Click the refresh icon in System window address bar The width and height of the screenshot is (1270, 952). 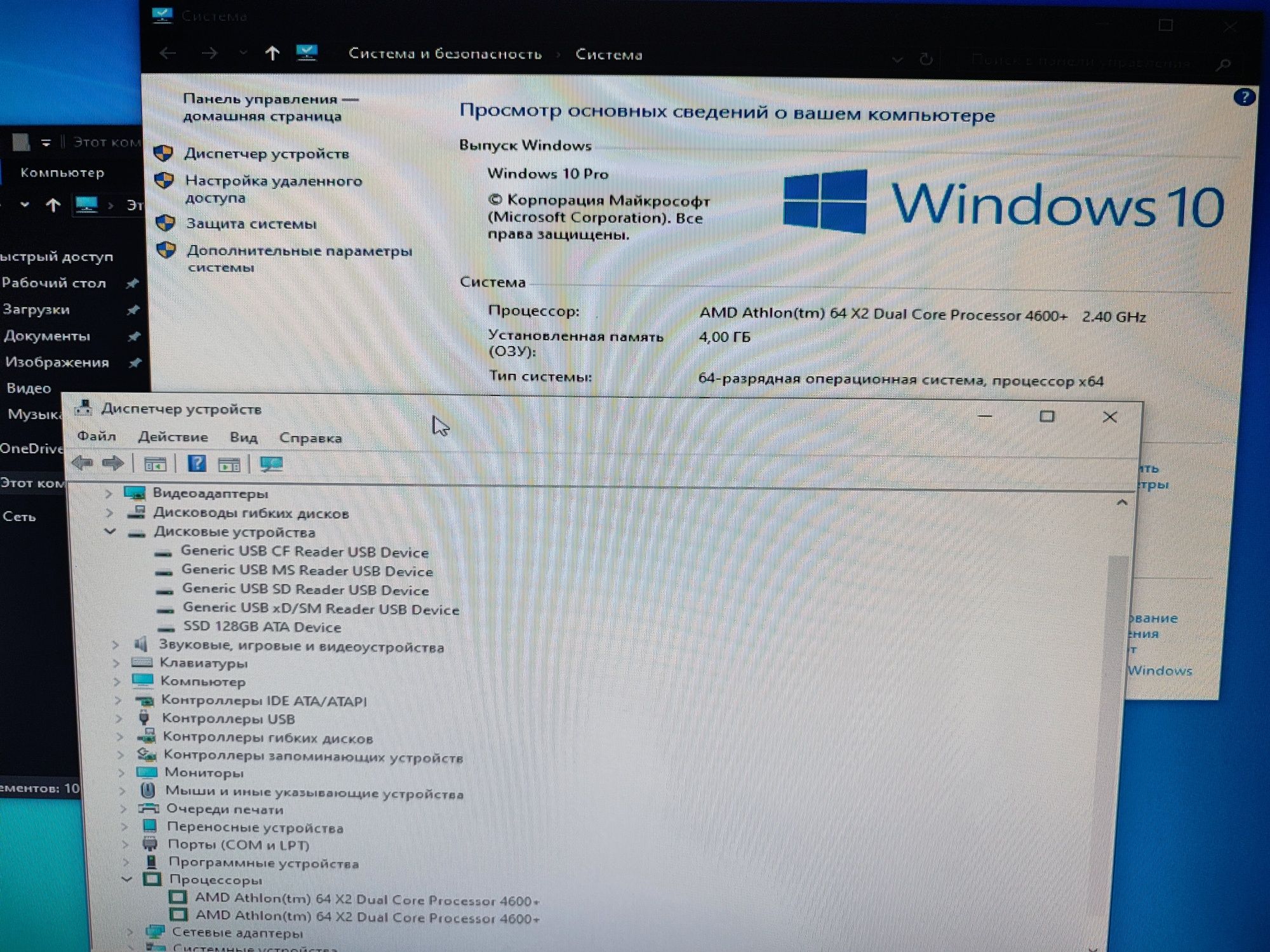[926, 60]
